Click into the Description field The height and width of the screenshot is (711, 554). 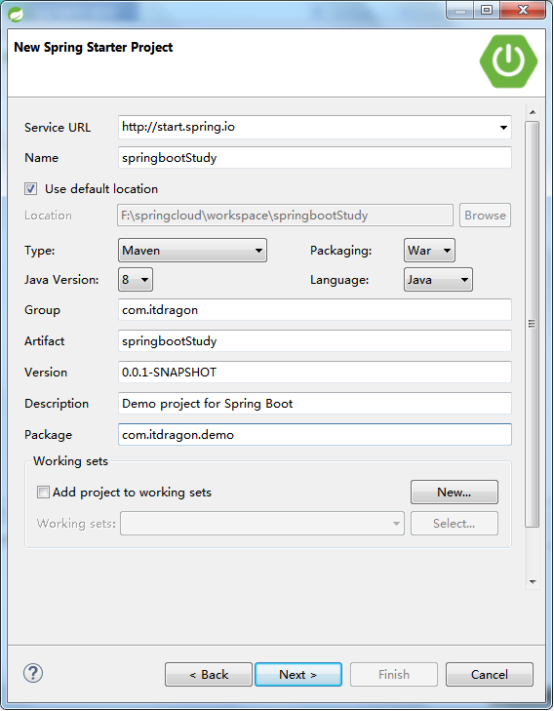pyautogui.click(x=315, y=403)
